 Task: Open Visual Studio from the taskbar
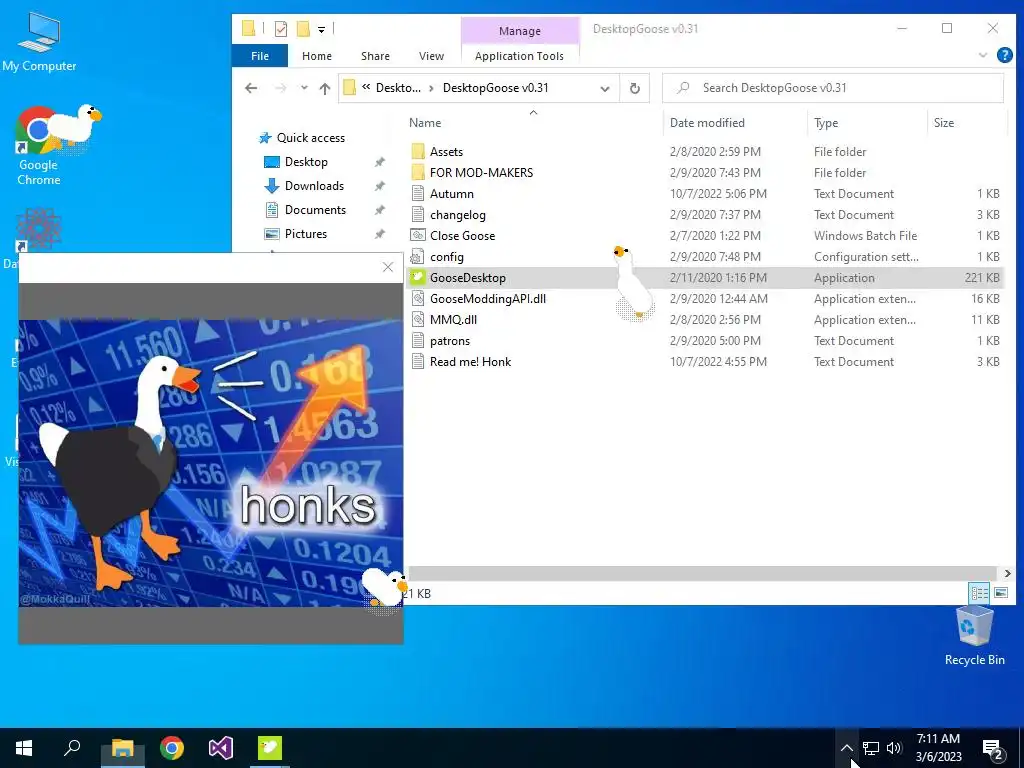coord(221,748)
